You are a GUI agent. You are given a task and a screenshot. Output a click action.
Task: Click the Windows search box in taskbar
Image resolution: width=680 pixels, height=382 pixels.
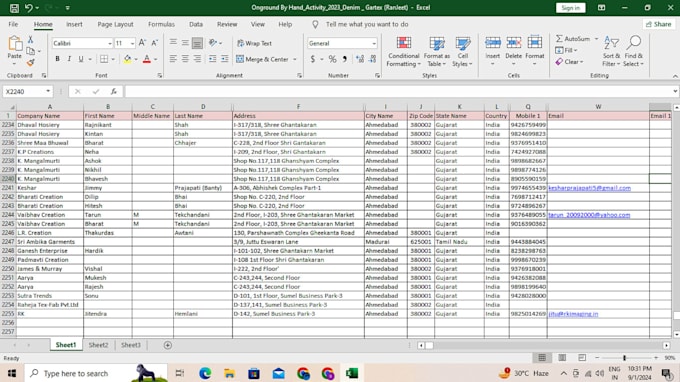96,373
